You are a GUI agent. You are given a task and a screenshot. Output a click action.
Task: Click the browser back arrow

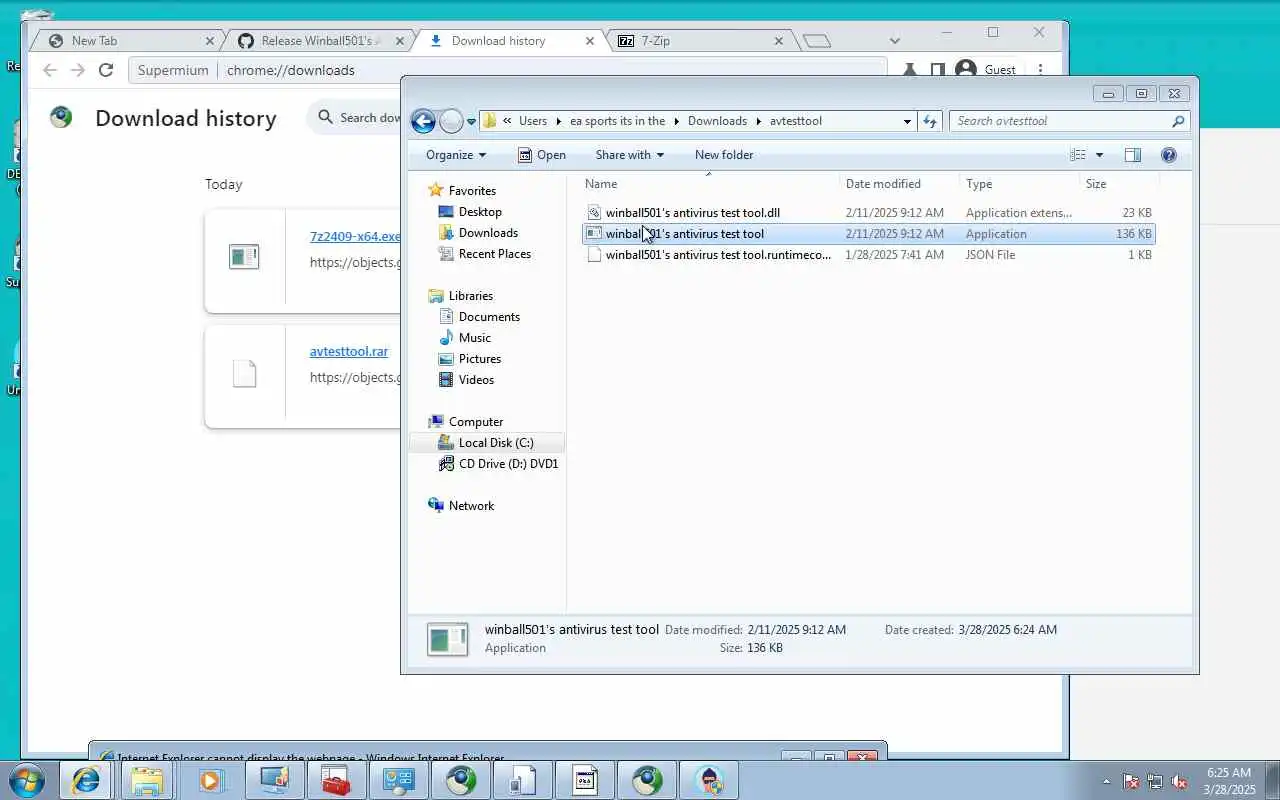coord(50,70)
